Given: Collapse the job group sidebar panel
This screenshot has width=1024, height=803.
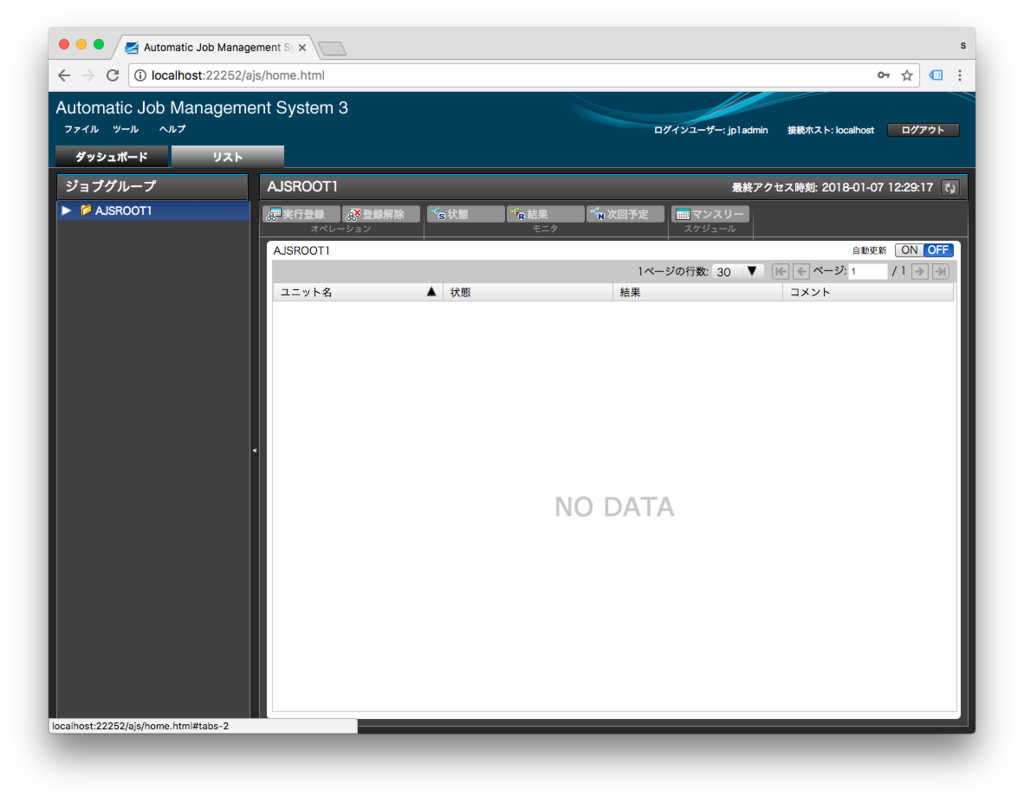Looking at the screenshot, I should tap(255, 450).
